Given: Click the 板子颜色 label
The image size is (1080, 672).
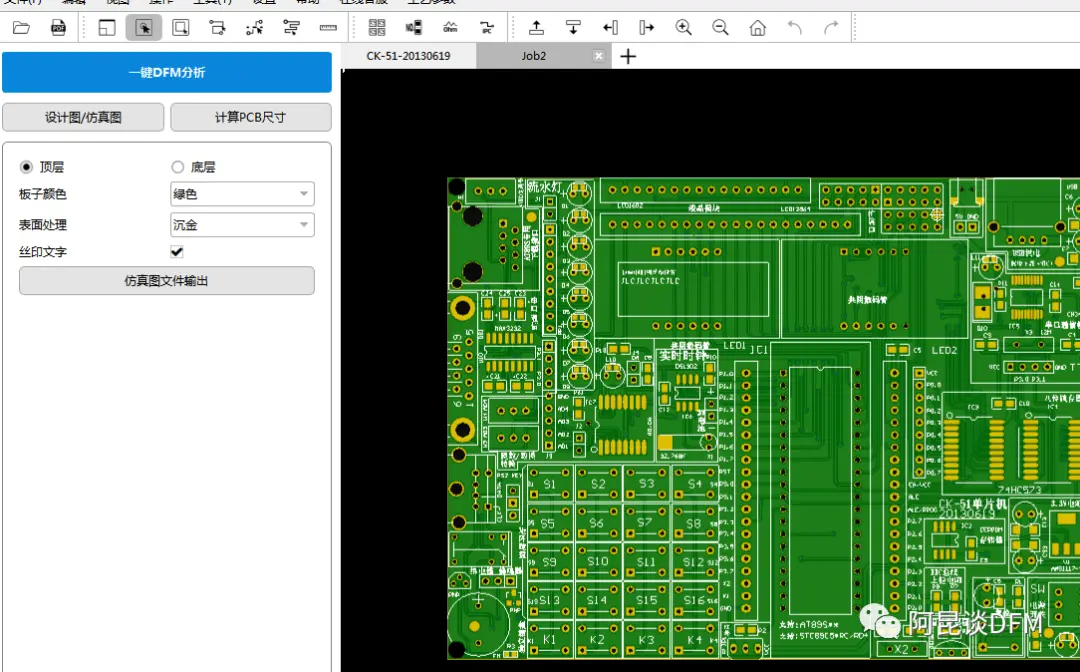Looking at the screenshot, I should (43, 194).
